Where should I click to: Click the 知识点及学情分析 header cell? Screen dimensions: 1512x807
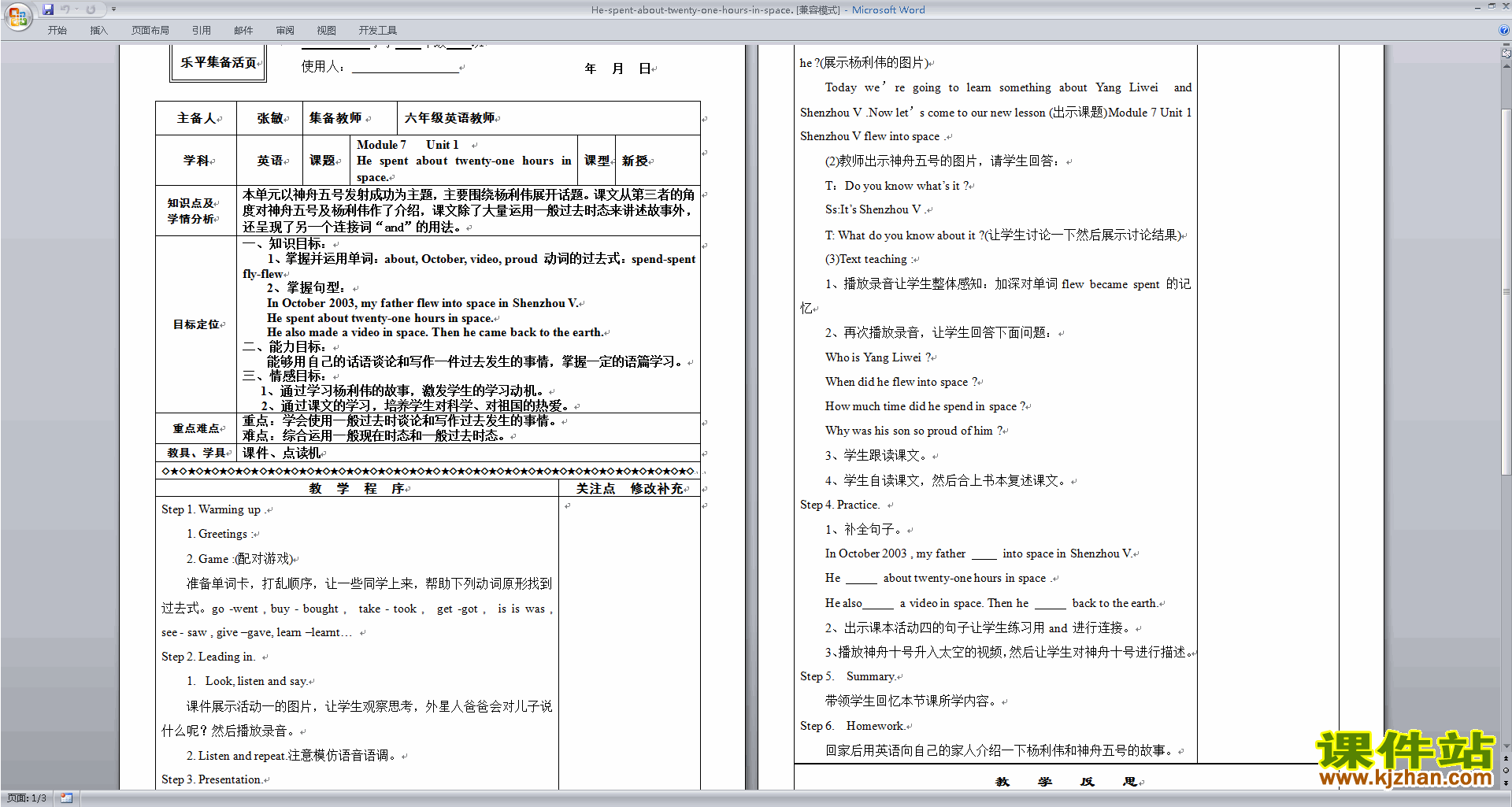196,211
